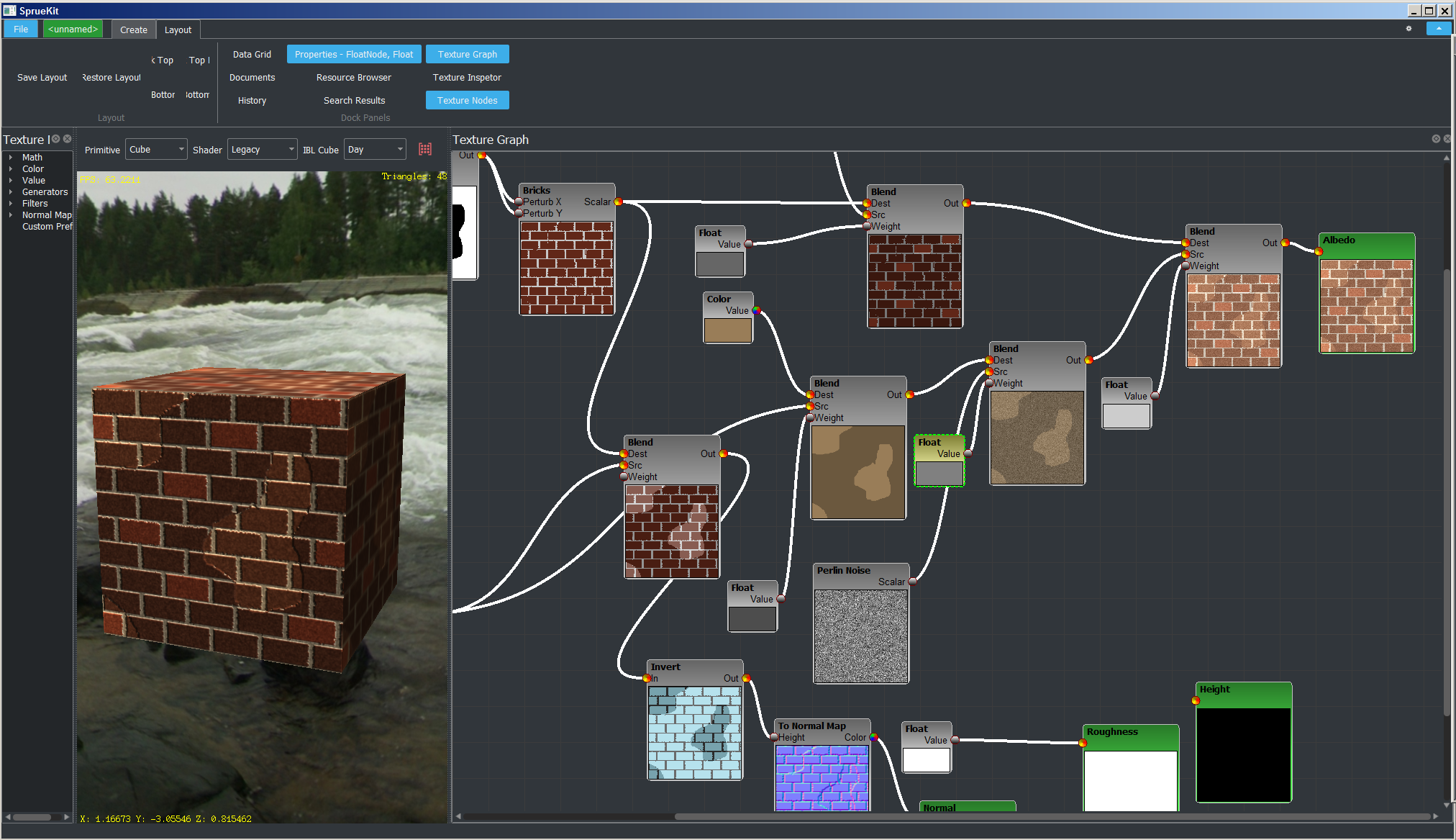1456x840 pixels.
Task: Toggle the Texture Nodes dock panel button
Action: coord(467,100)
